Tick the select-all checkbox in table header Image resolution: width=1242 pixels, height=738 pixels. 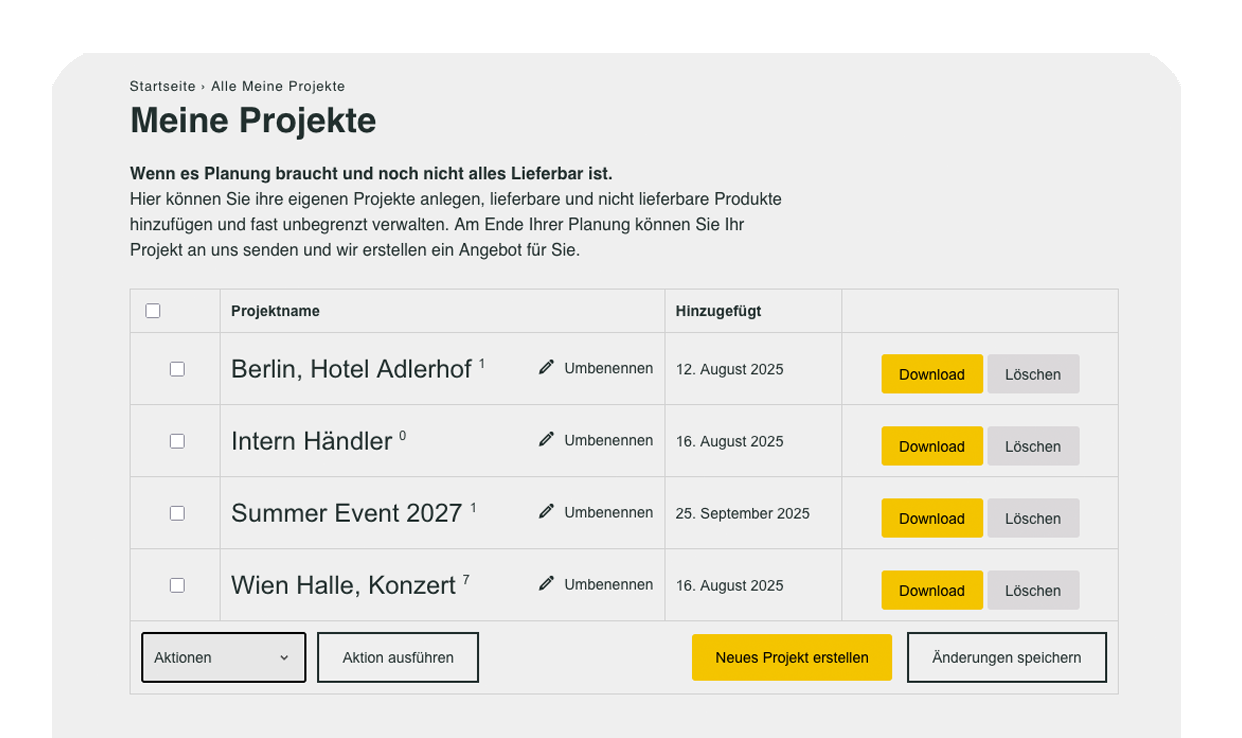153,311
